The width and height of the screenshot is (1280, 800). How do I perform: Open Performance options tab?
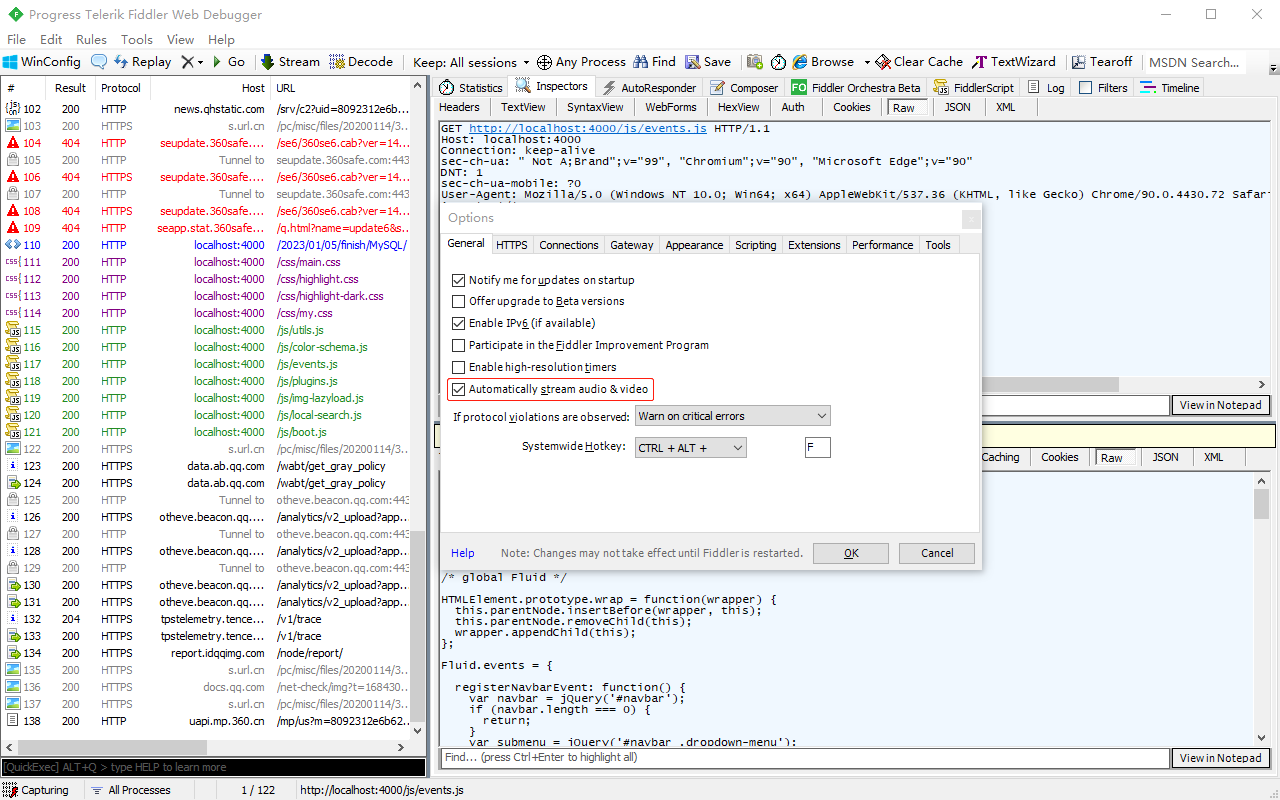pyautogui.click(x=882, y=245)
